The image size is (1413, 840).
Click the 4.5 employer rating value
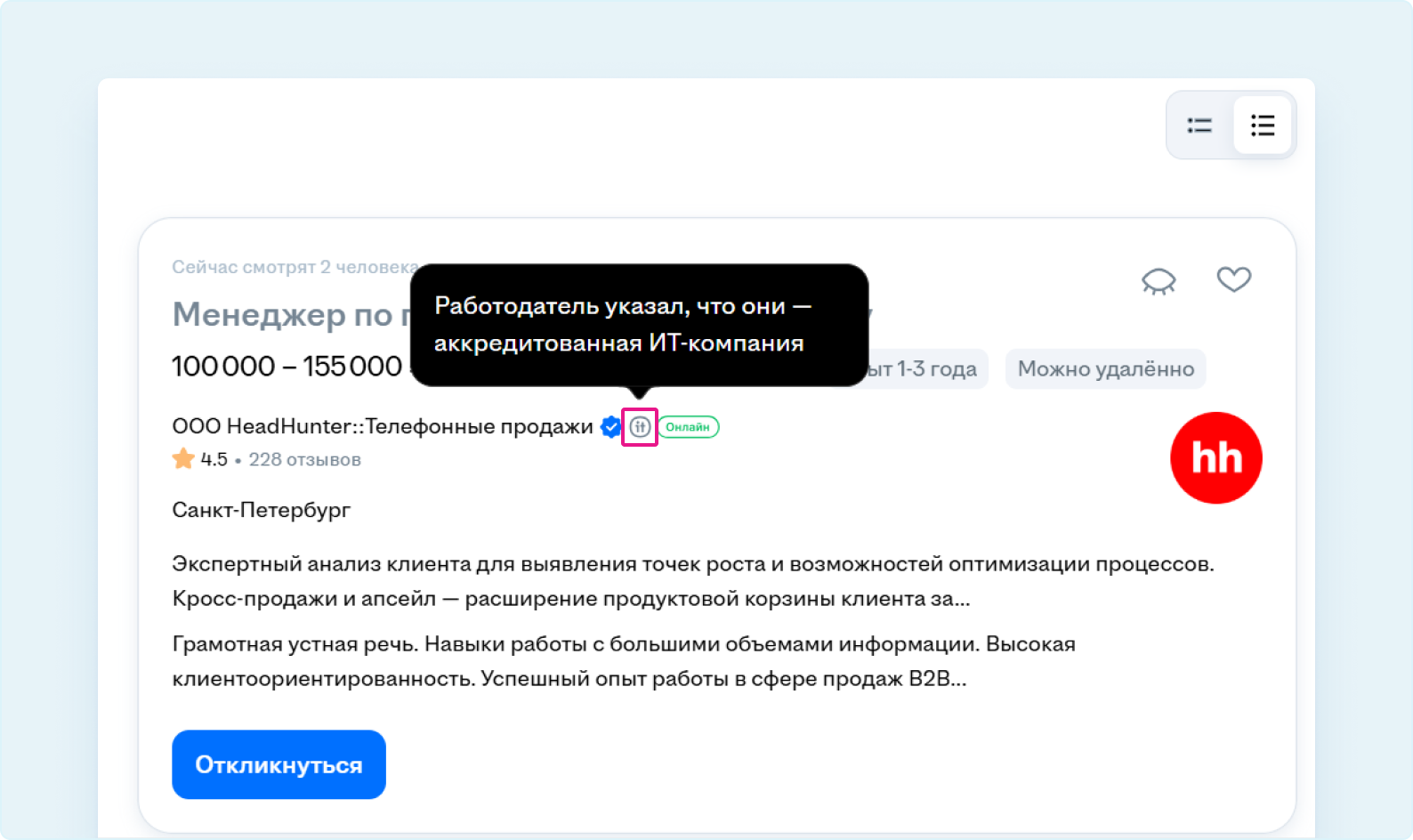(x=214, y=460)
